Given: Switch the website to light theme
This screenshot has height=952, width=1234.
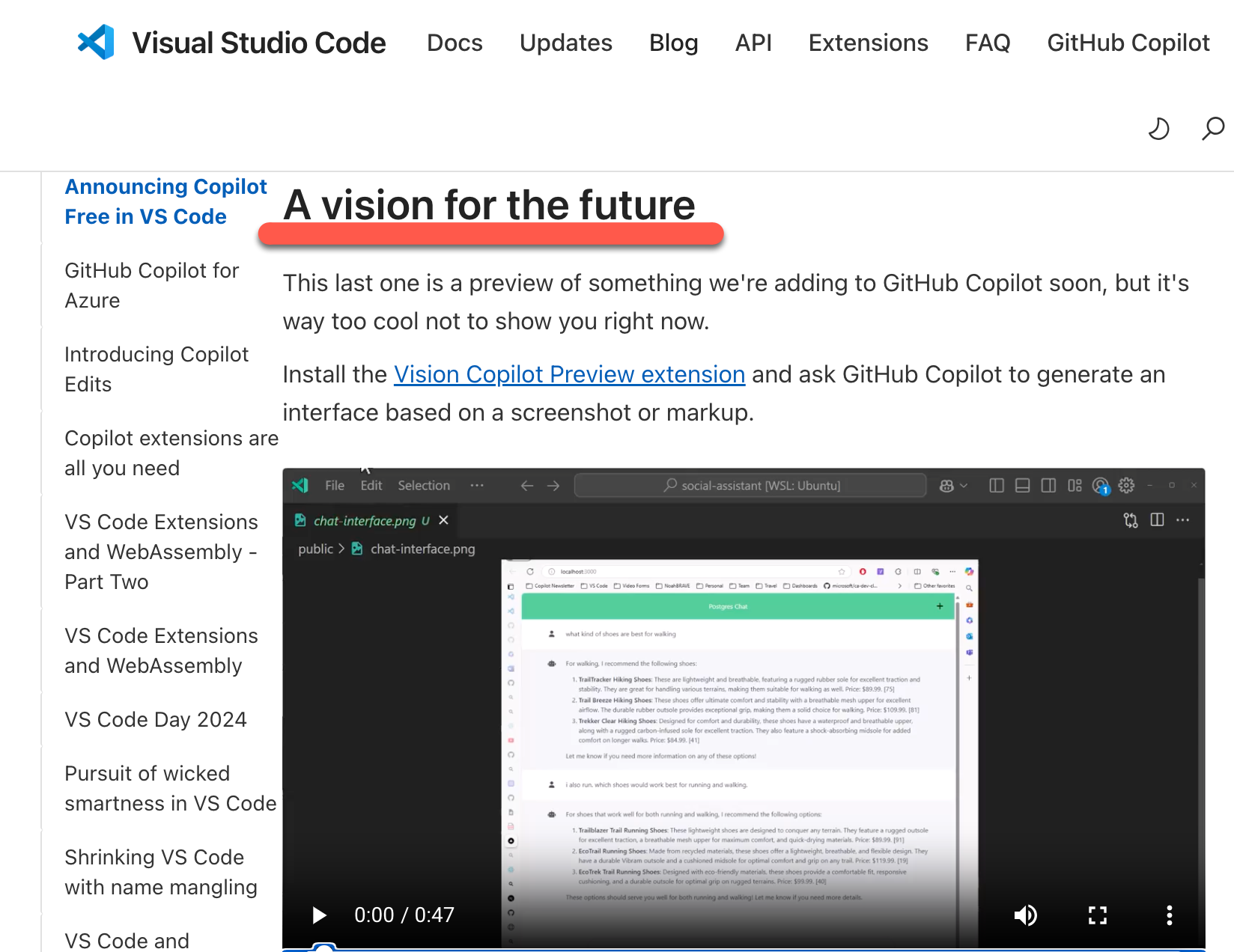Looking at the screenshot, I should point(1158,129).
